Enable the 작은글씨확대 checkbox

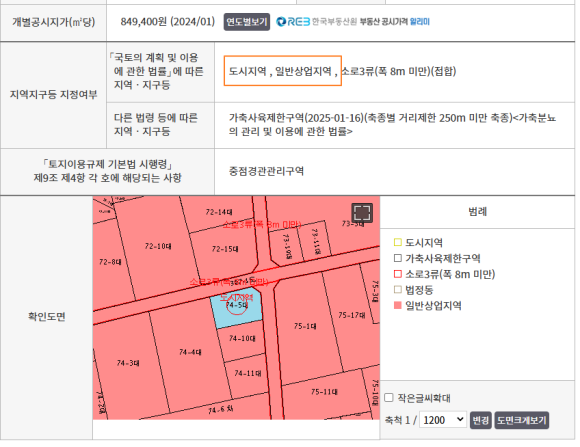point(389,398)
